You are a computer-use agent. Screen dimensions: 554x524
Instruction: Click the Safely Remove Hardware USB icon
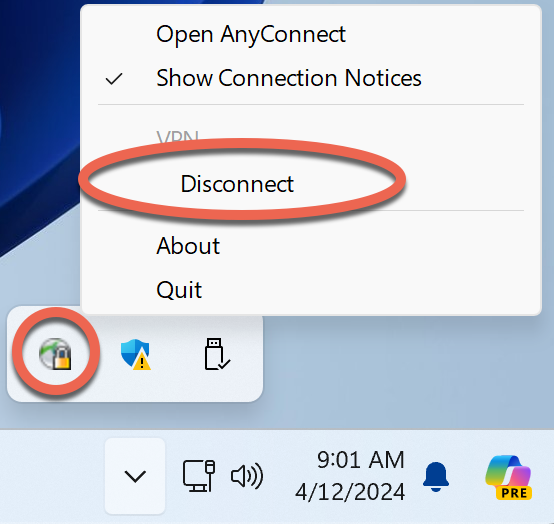point(217,354)
